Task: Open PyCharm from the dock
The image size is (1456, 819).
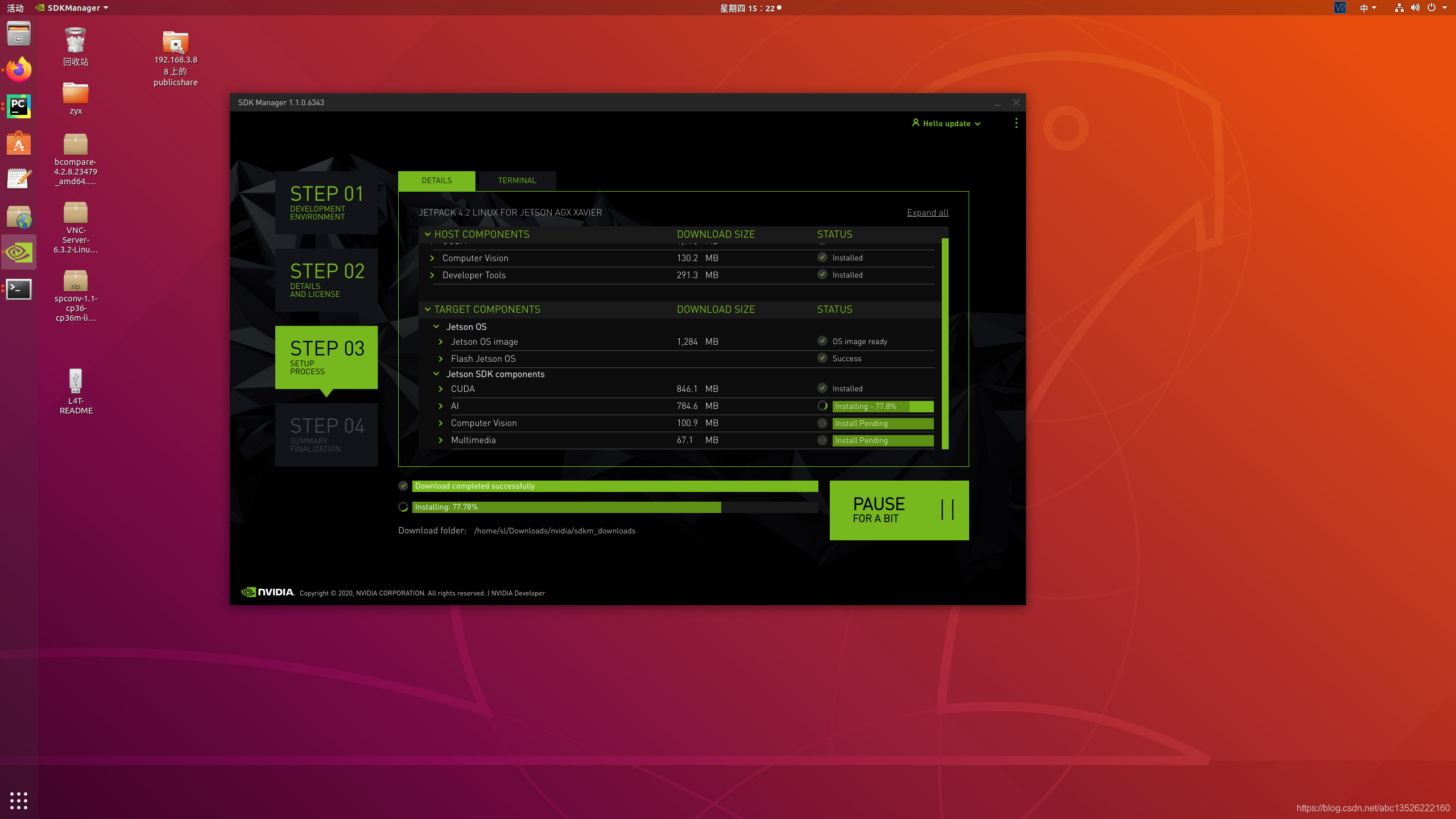Action: (x=19, y=106)
